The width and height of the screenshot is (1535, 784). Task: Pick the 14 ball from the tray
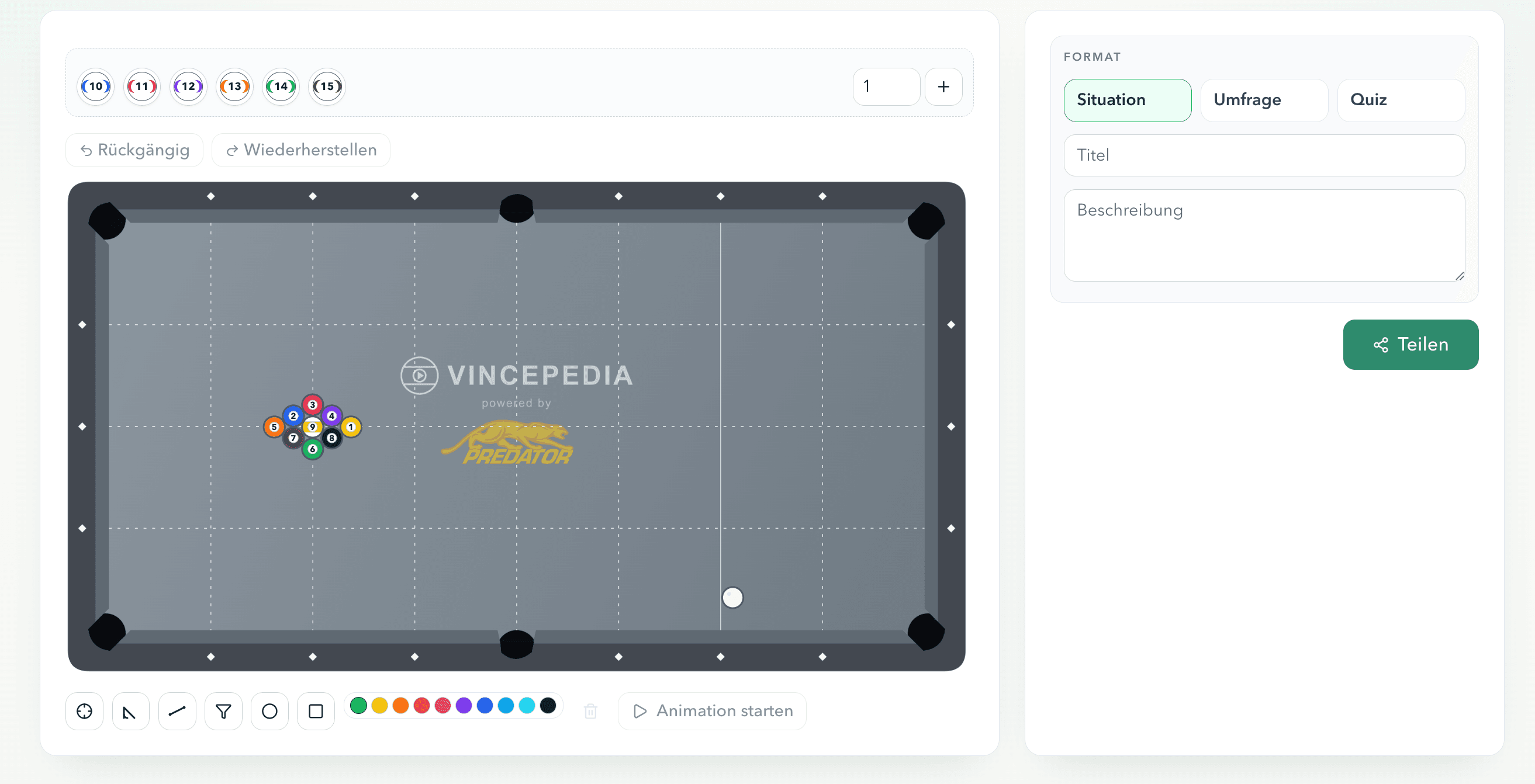point(281,87)
